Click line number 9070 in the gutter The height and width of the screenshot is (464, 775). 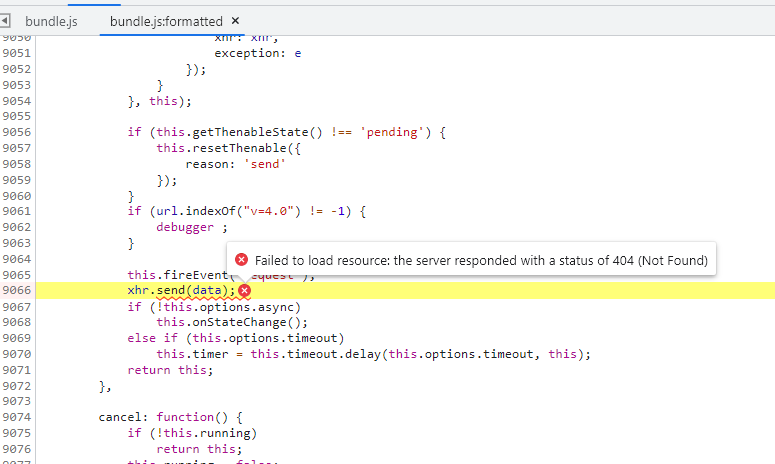pos(16,354)
